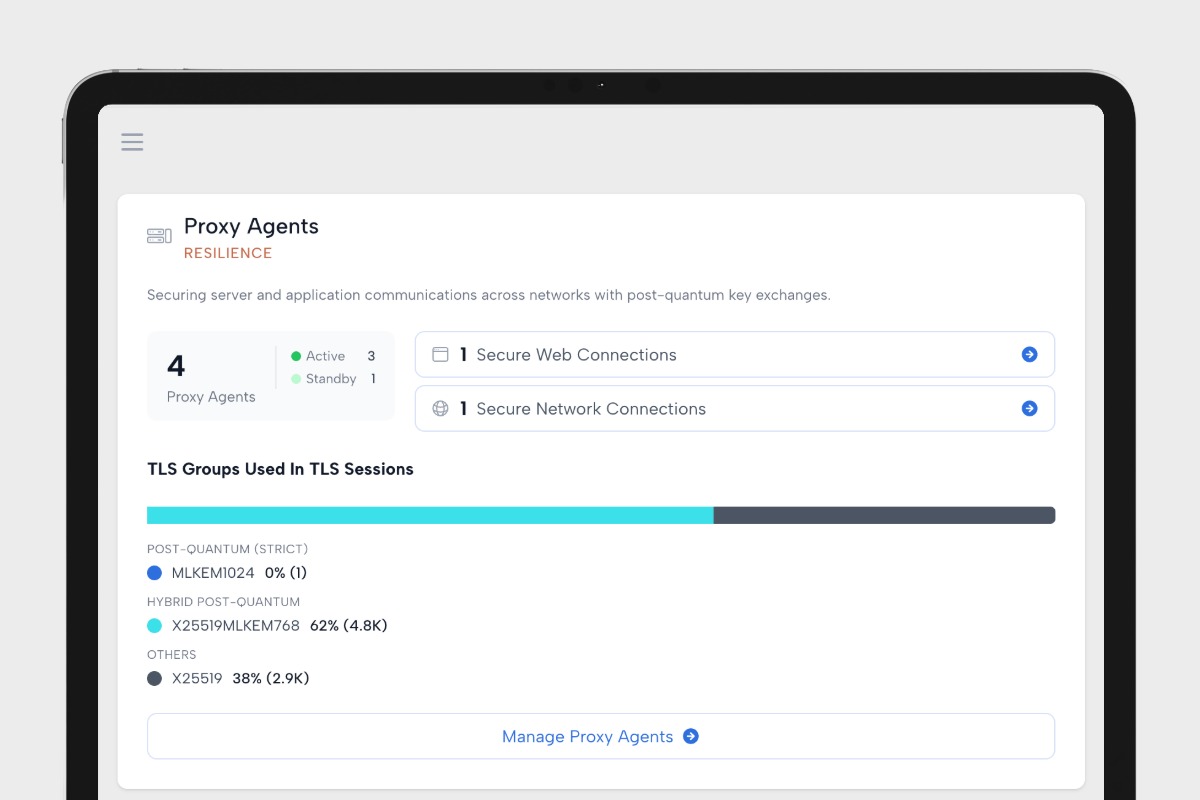This screenshot has height=800, width=1200.
Task: Click the globe icon beside Secure Network Connections
Action: (x=440, y=409)
